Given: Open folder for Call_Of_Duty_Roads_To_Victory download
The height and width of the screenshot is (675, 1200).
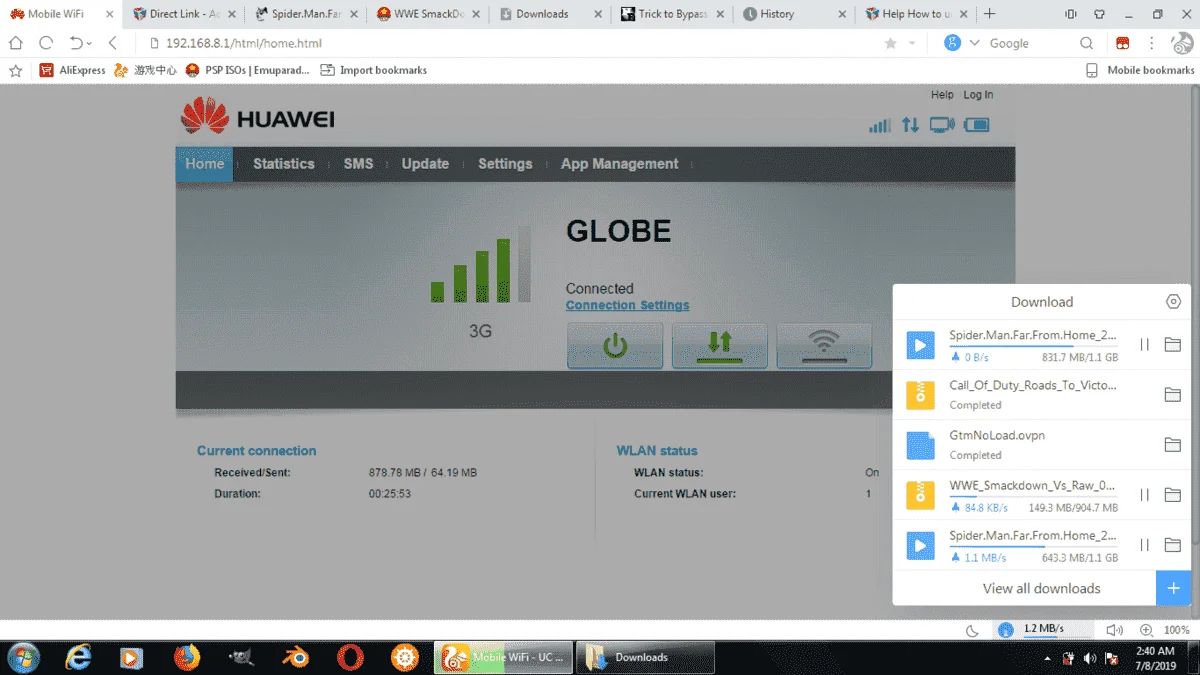Looking at the screenshot, I should coord(1173,395).
